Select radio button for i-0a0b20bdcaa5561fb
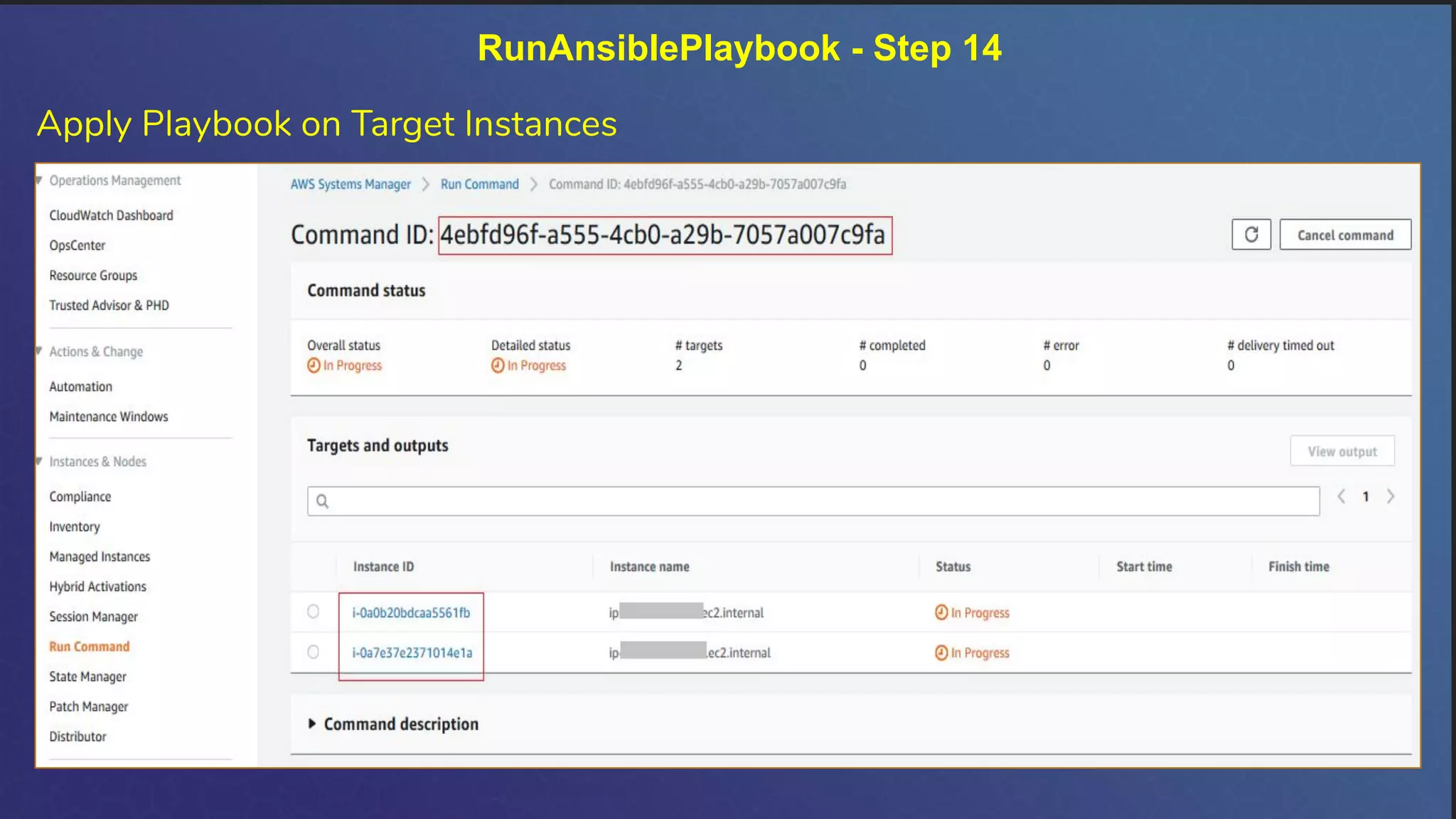This screenshot has height=819, width=1456. pyautogui.click(x=313, y=611)
